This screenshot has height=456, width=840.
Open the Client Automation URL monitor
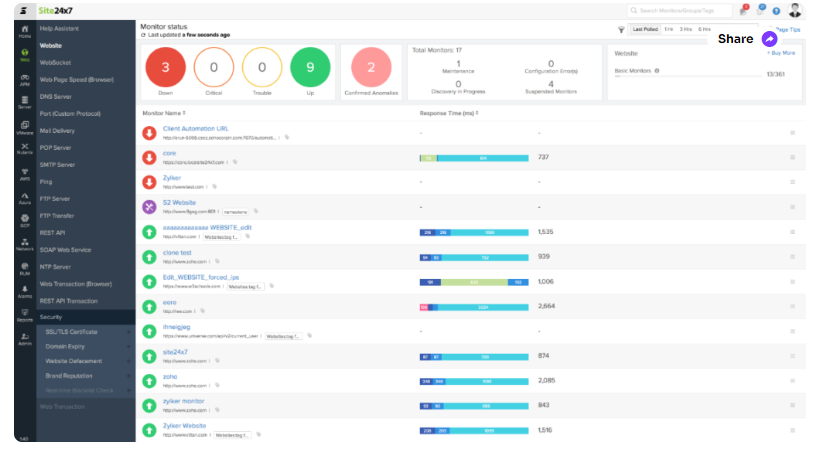pos(196,129)
